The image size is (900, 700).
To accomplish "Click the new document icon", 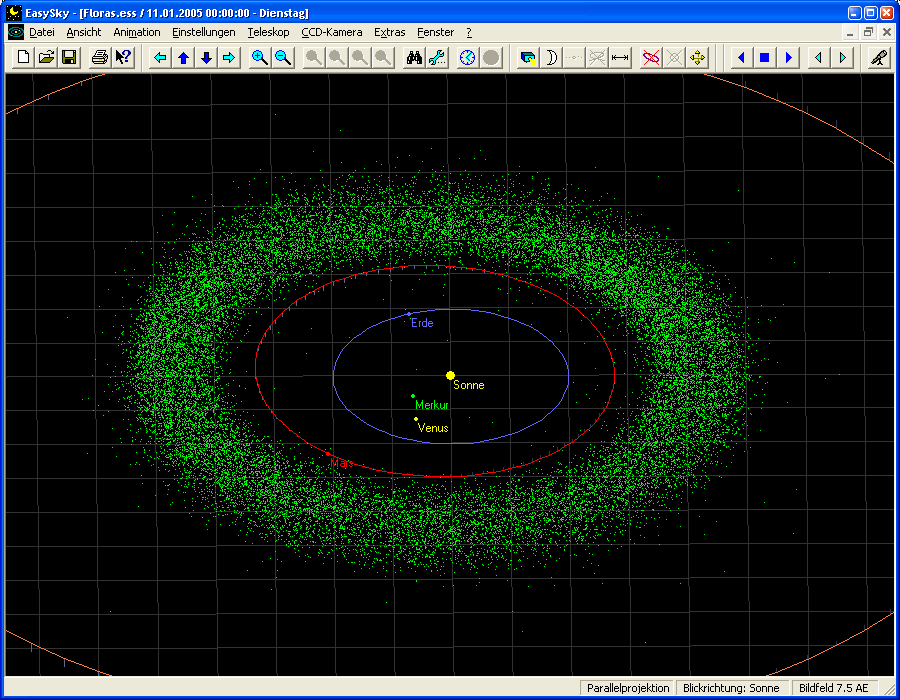I will point(24,58).
